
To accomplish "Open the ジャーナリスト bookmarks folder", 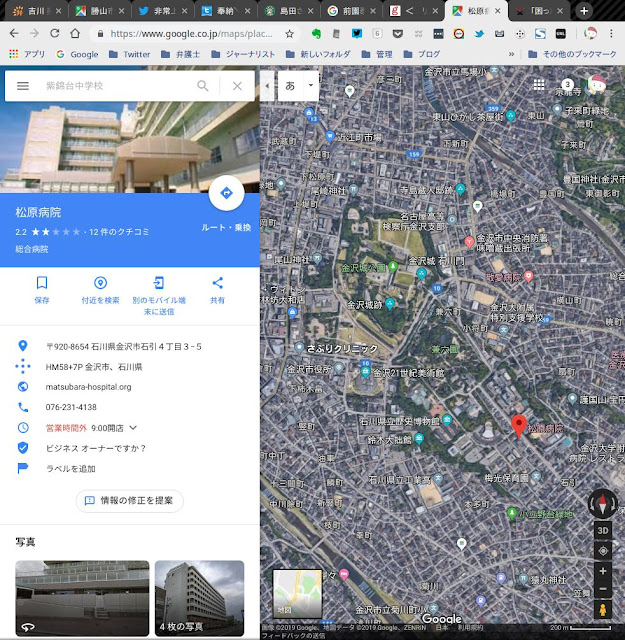I will [243, 54].
